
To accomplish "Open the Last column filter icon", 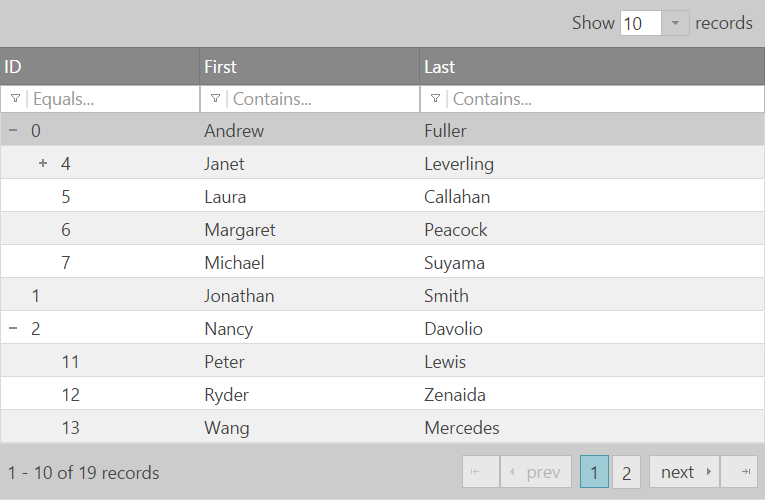I will tap(436, 99).
